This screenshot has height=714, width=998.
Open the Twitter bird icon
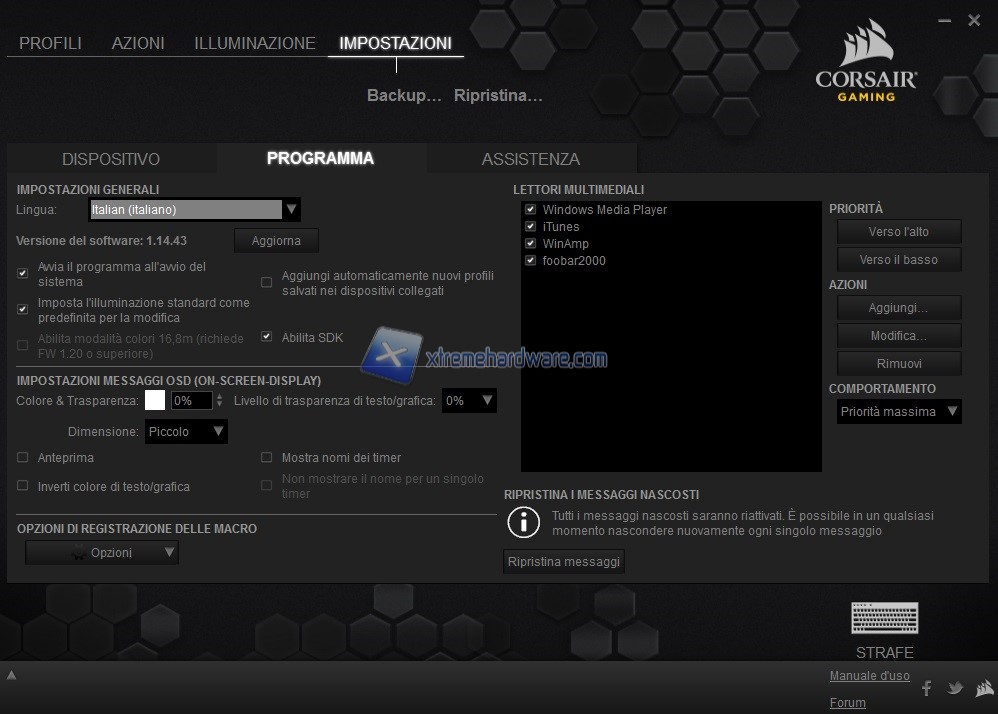click(x=955, y=688)
